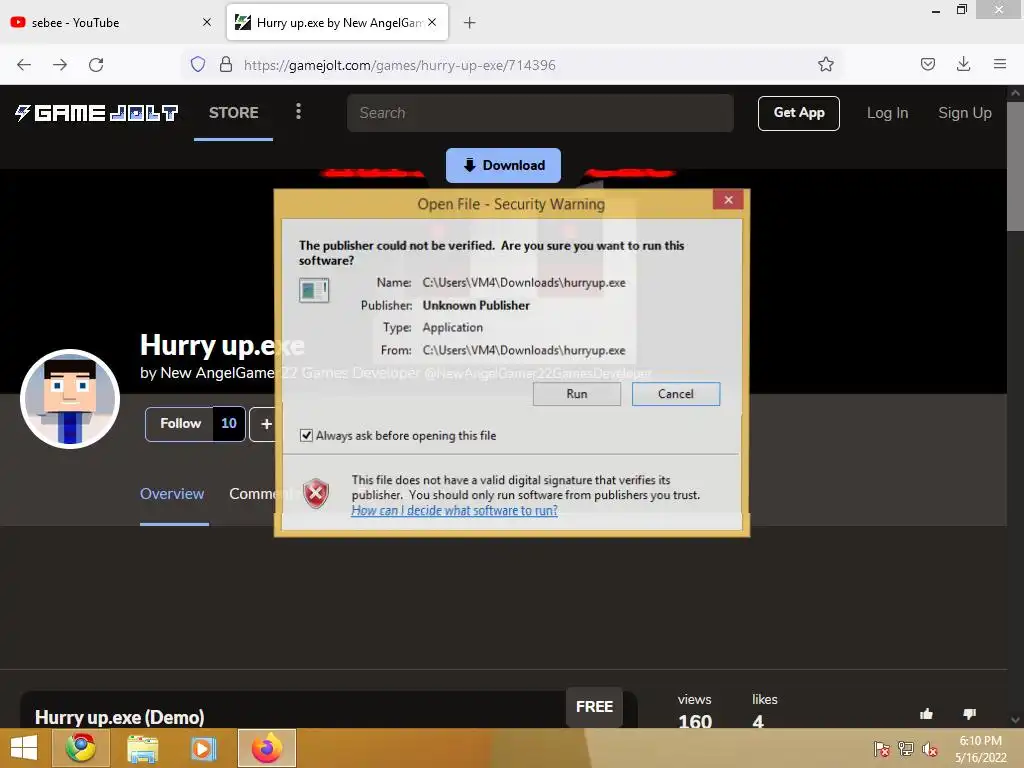Save the page to Pocket
Viewport: 1024px width, 768px height.
point(927,64)
